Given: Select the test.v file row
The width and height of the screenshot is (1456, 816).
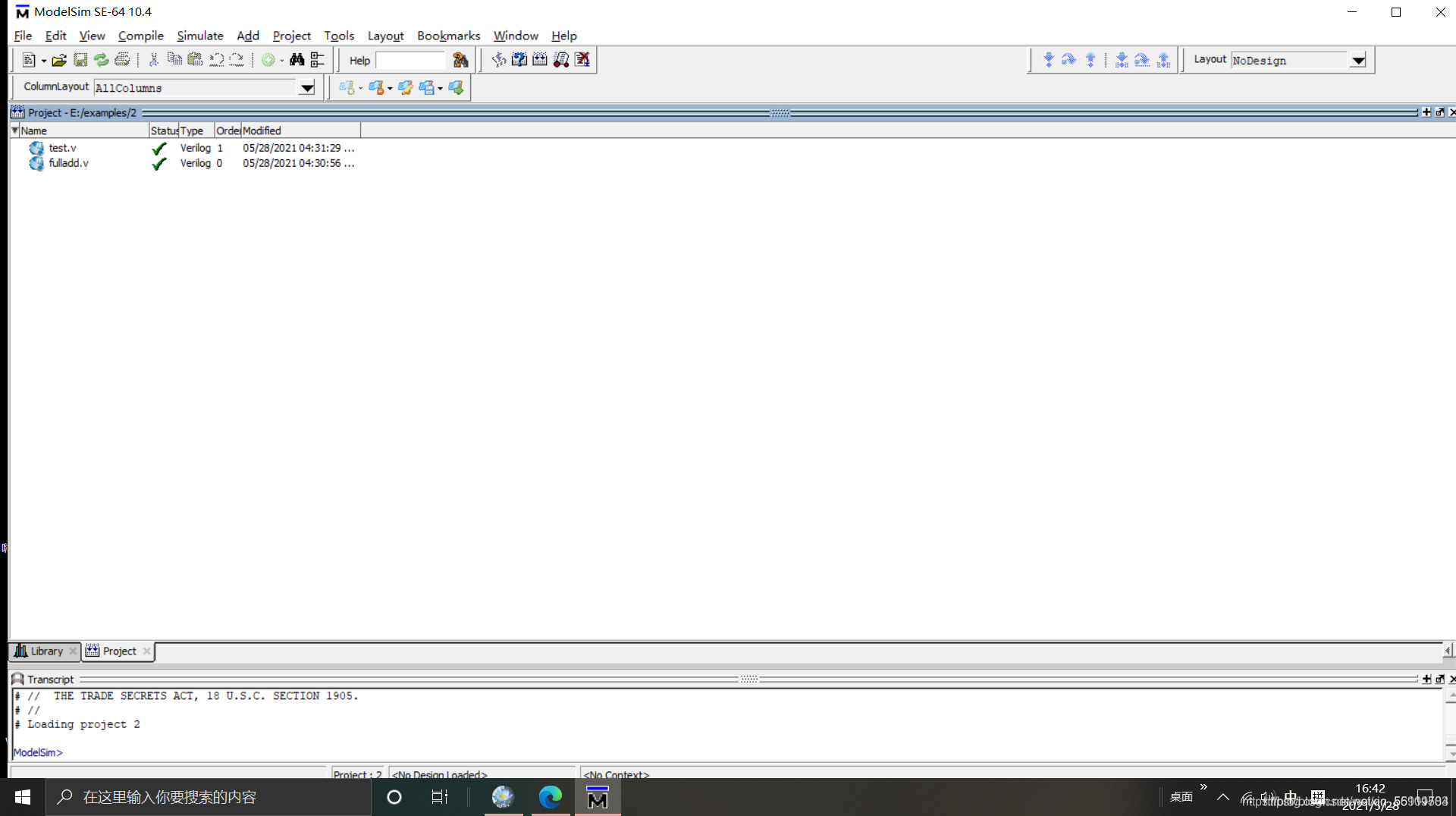Looking at the screenshot, I should pyautogui.click(x=185, y=148).
